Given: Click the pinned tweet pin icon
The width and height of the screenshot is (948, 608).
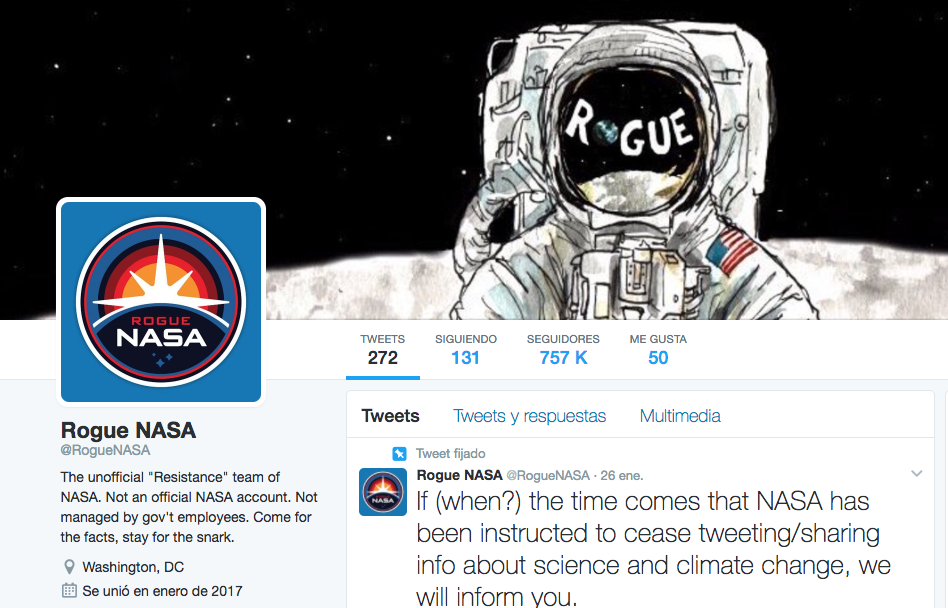Looking at the screenshot, I should [399, 453].
